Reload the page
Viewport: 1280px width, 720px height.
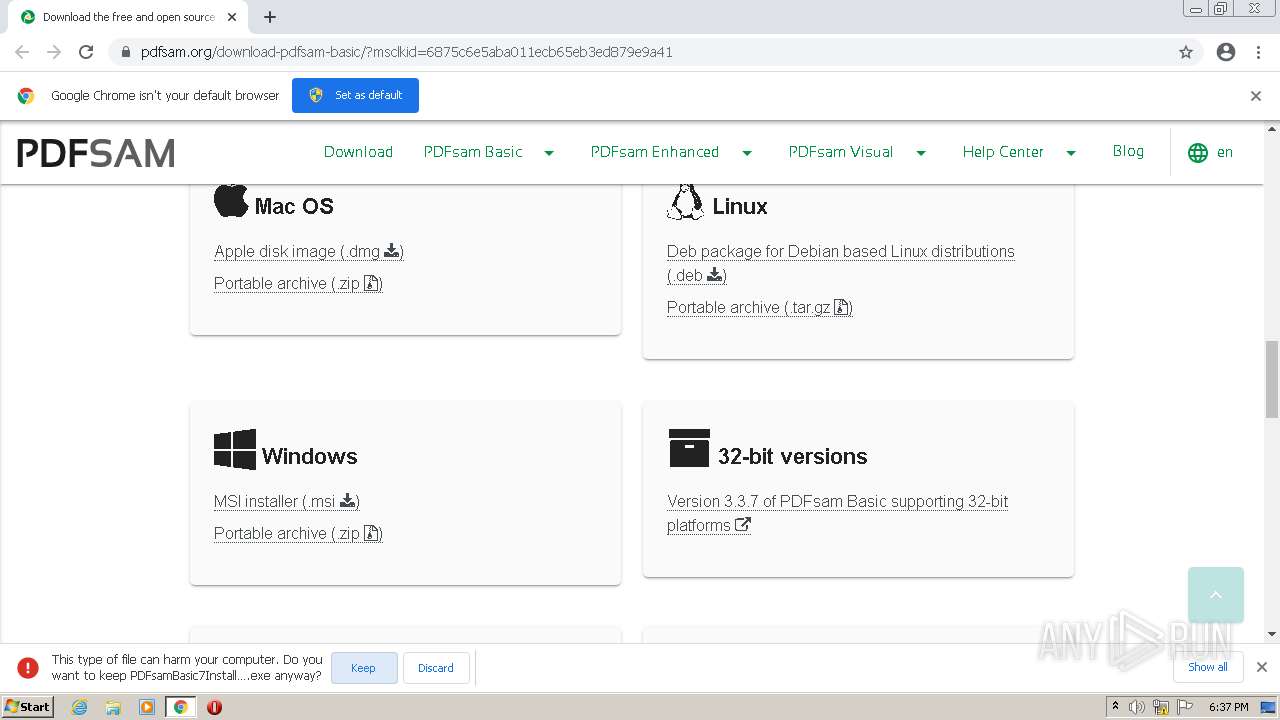pyautogui.click(x=86, y=52)
